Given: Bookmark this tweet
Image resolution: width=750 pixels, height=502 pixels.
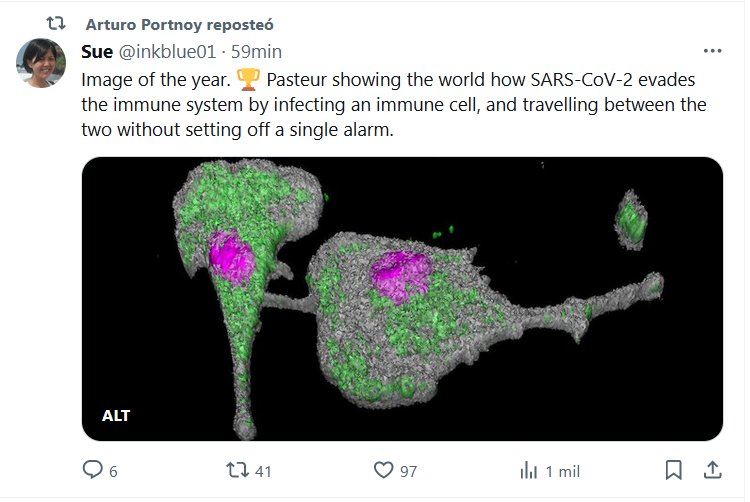Looking at the screenshot, I should 674,470.
